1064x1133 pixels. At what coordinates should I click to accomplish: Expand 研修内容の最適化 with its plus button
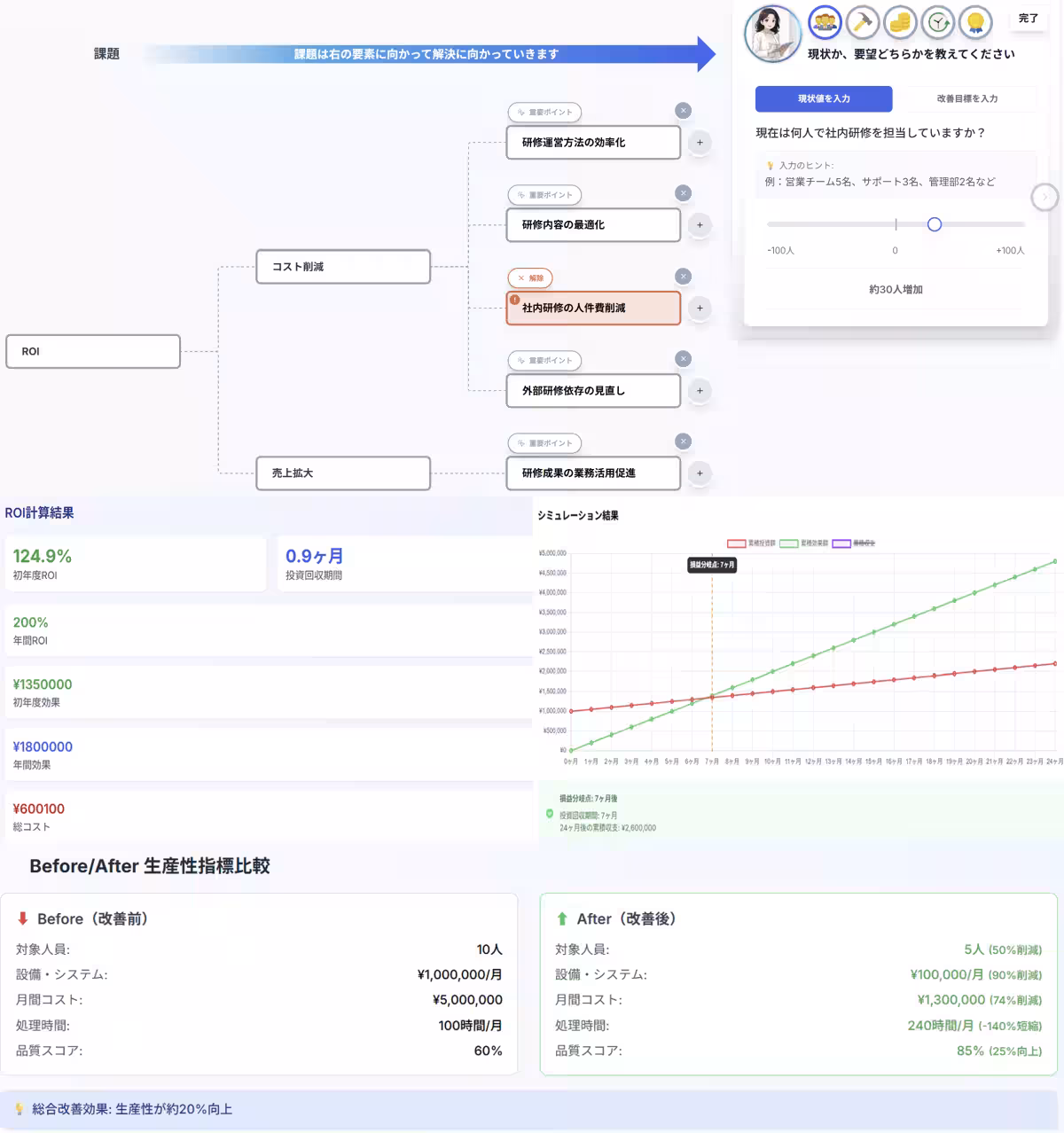click(x=700, y=225)
